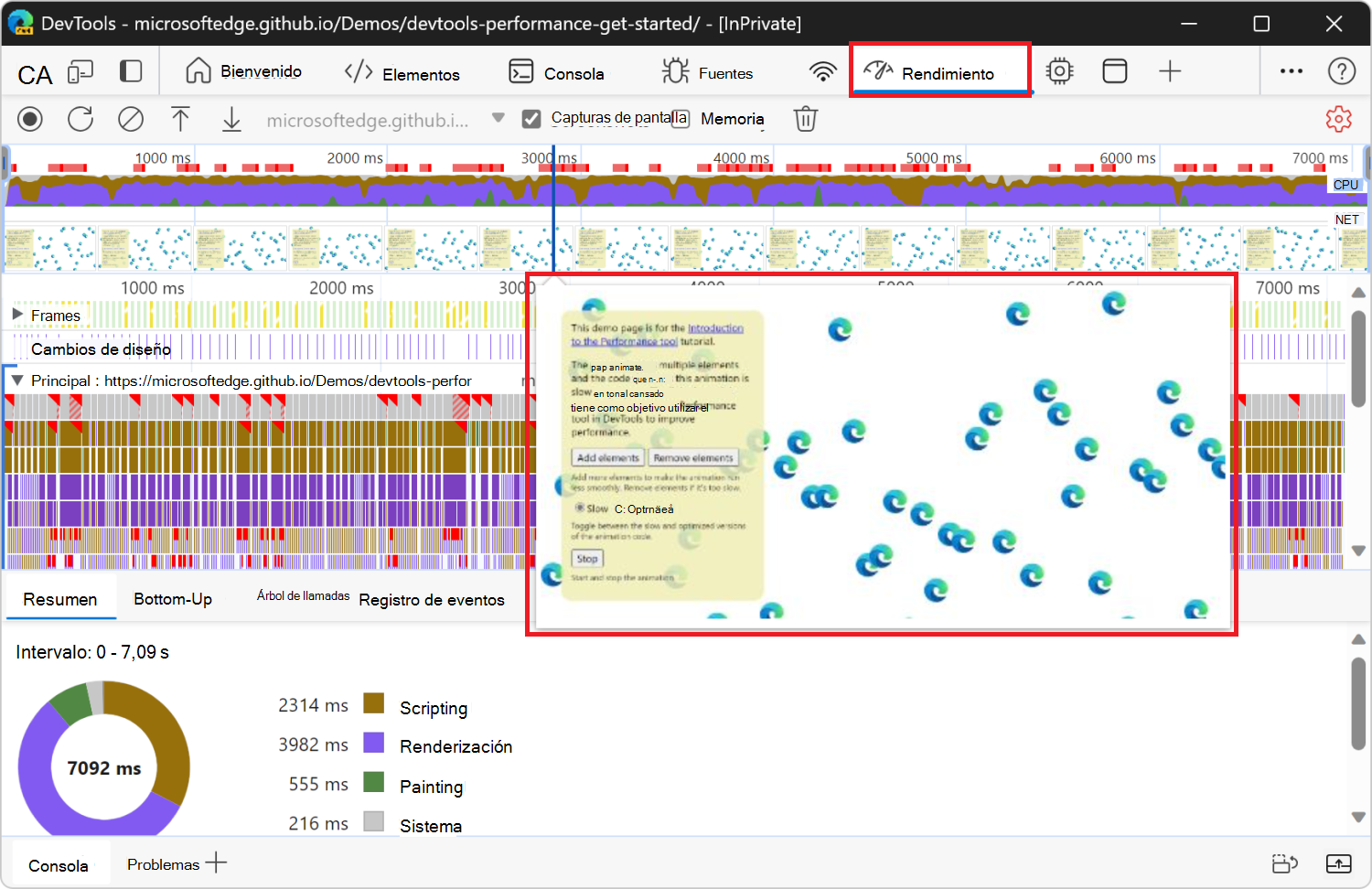Click the reload and record icon
The width and height of the screenshot is (1372, 889).
80,119
